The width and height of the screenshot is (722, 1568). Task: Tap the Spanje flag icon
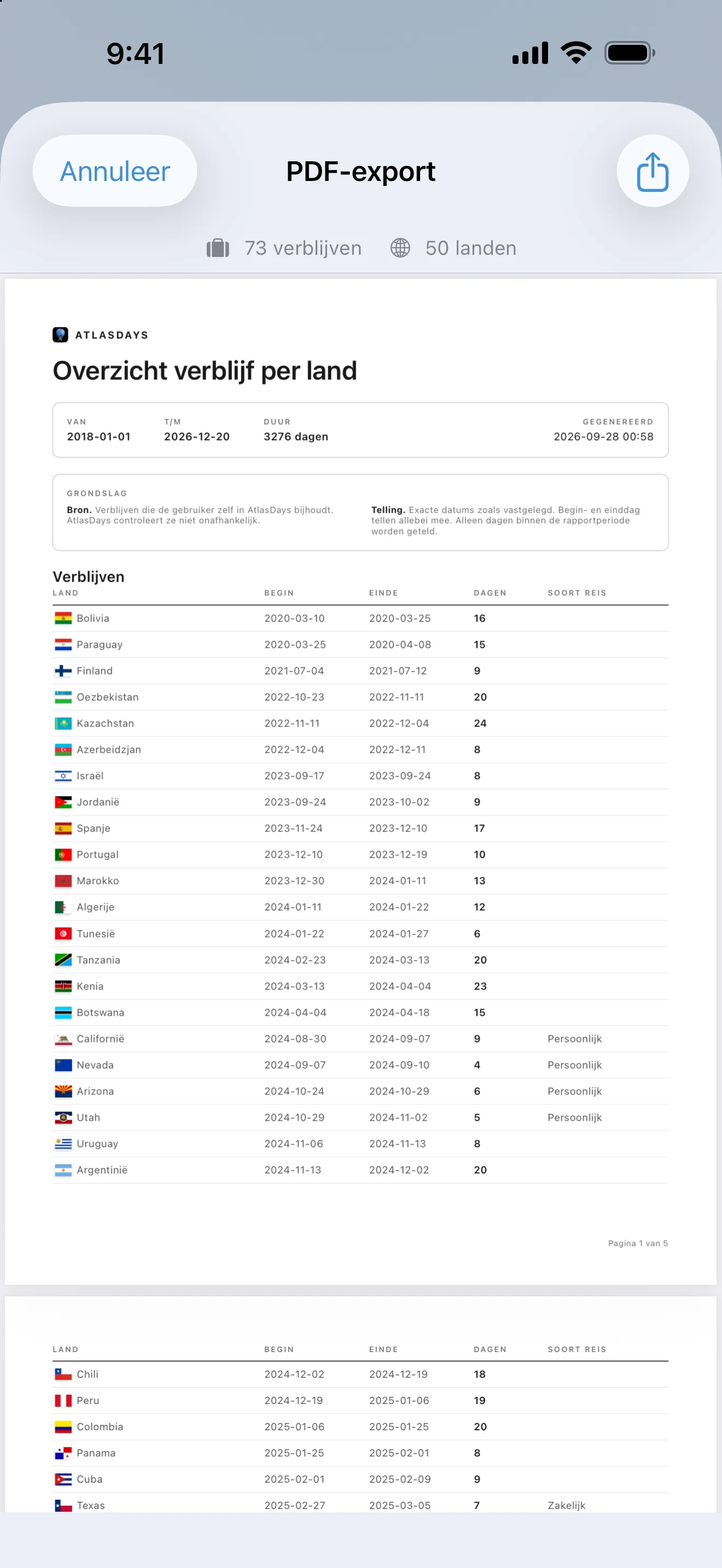[63, 828]
